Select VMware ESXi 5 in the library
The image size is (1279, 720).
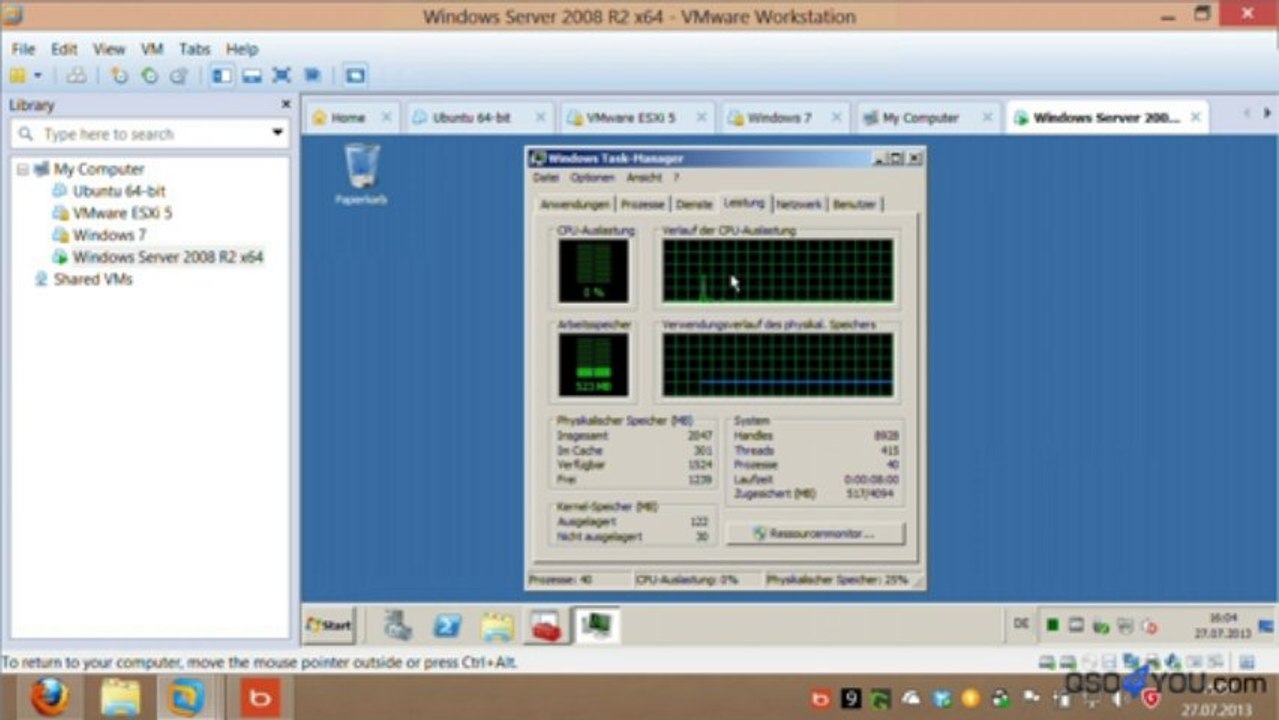(x=122, y=213)
